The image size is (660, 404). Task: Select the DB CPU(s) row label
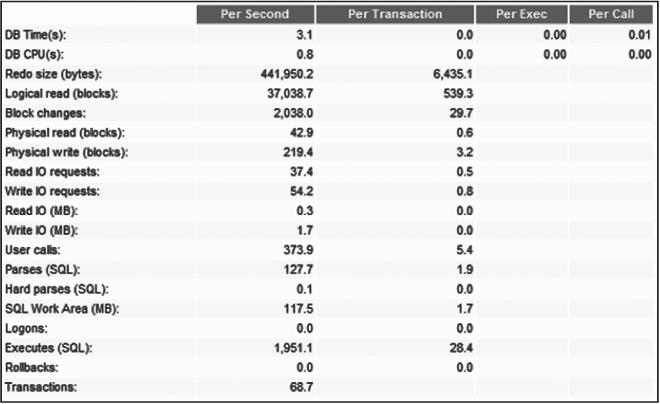35,55
